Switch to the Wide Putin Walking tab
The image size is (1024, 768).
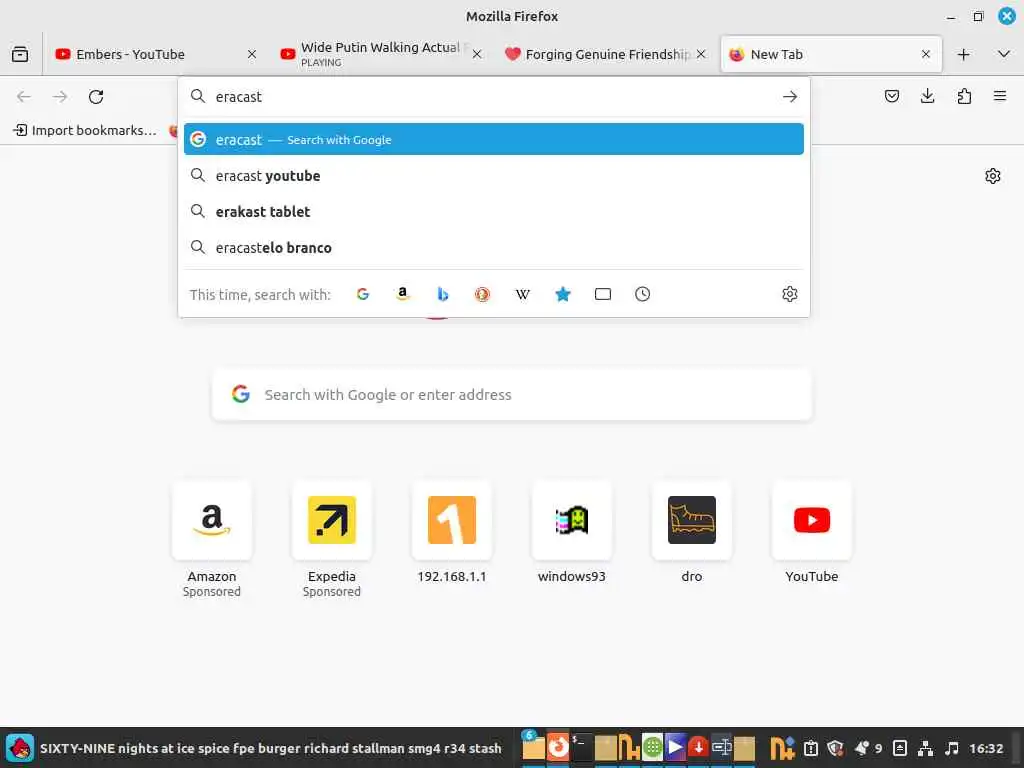(380, 54)
